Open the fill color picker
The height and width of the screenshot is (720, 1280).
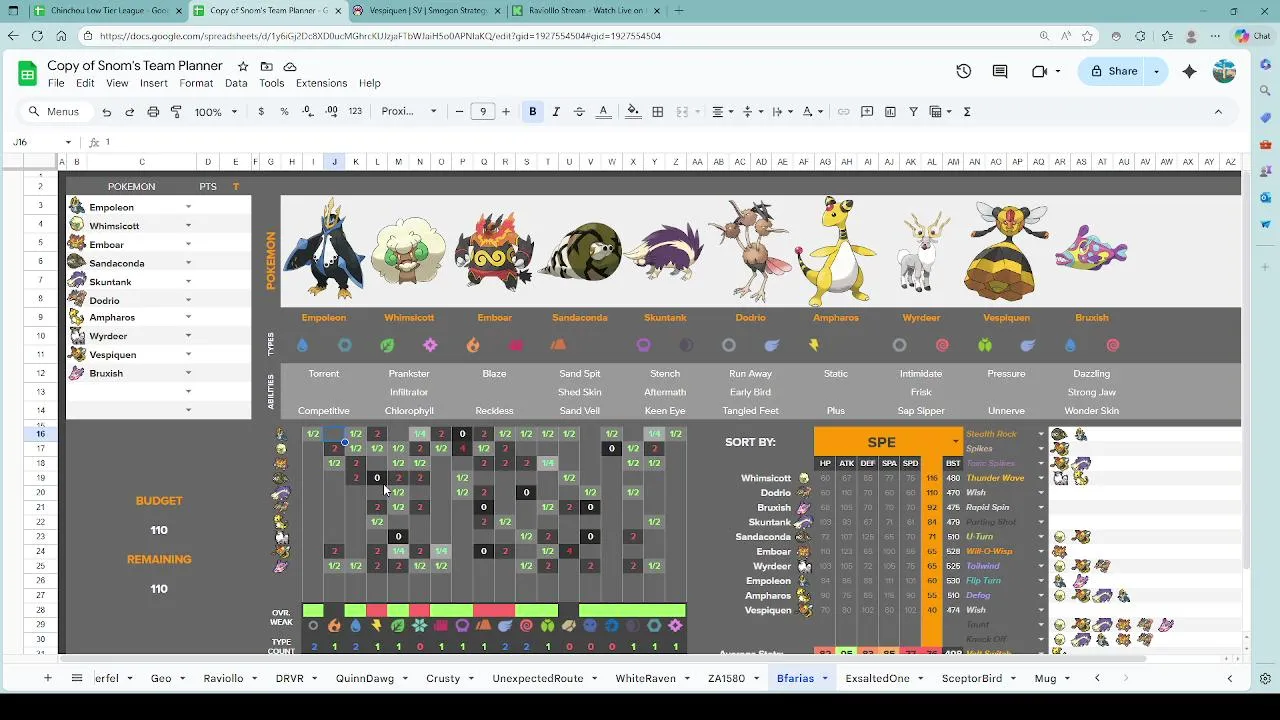(x=633, y=112)
